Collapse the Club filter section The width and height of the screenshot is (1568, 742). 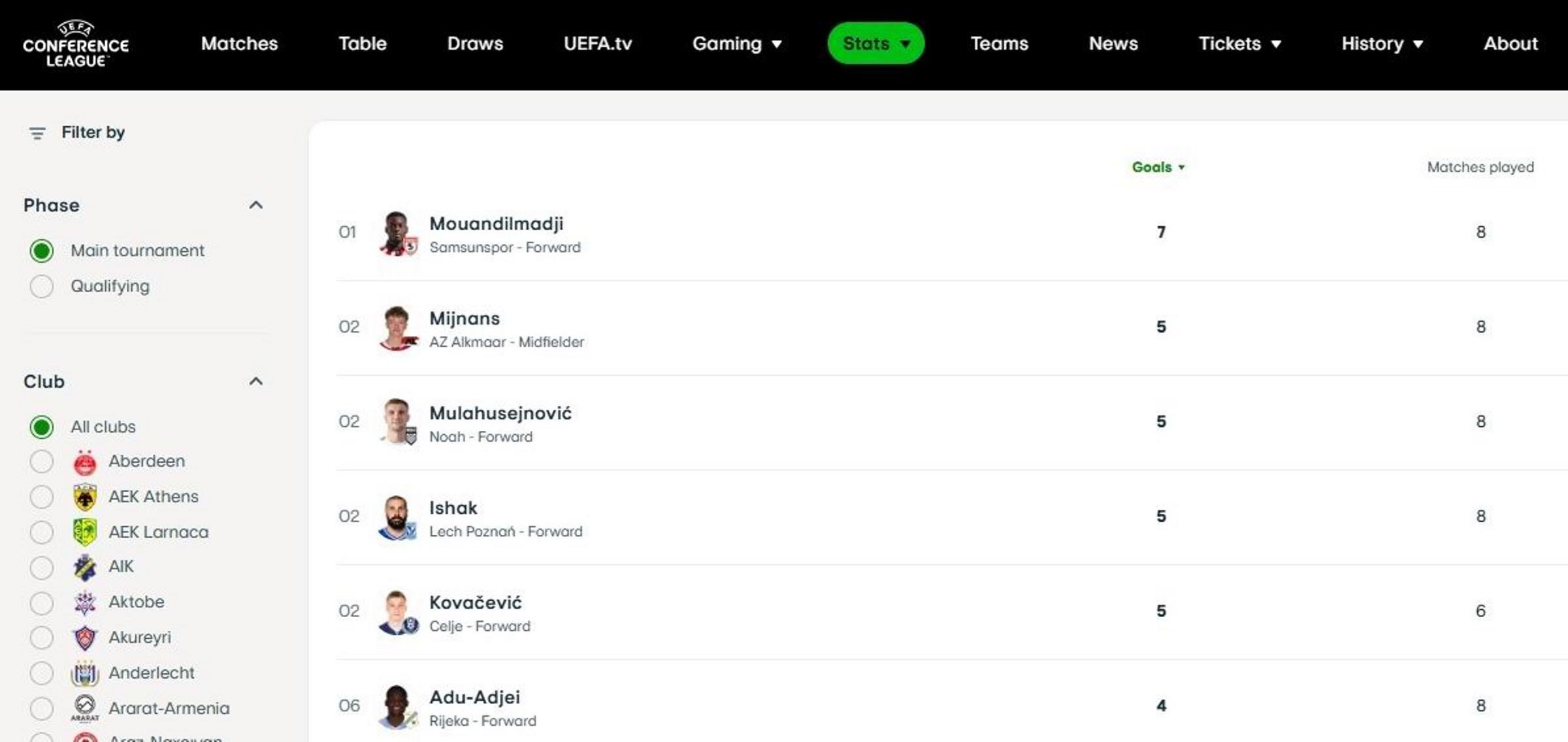(x=256, y=382)
